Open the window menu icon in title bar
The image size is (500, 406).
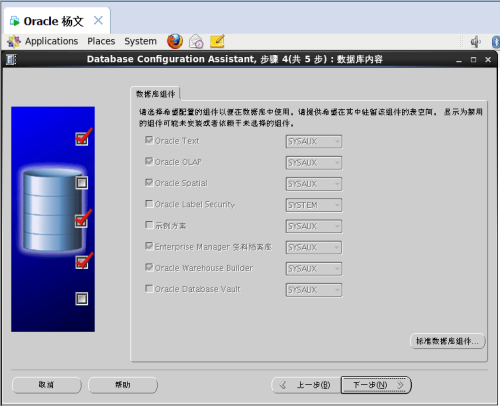click(x=11, y=60)
